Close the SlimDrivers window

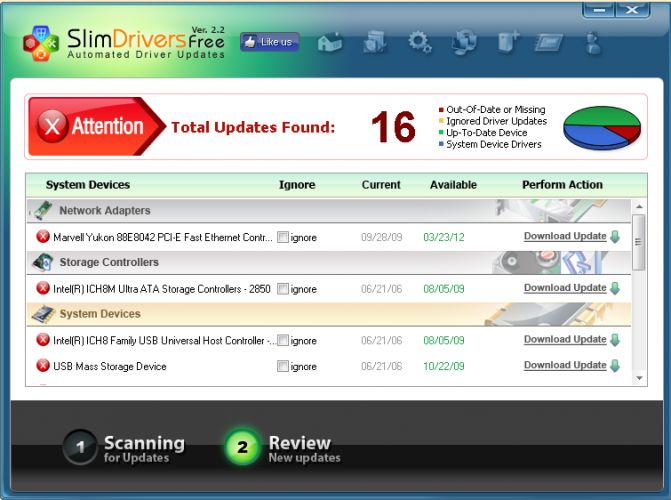point(632,9)
